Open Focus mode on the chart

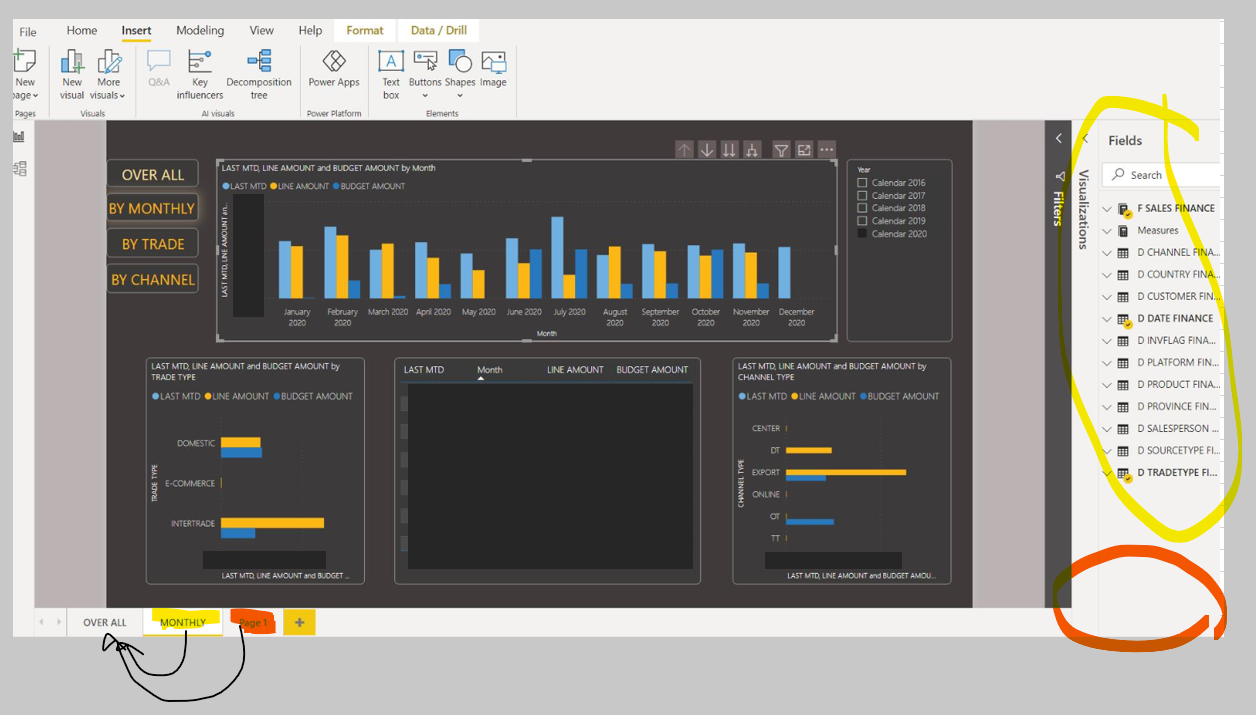[x=804, y=150]
